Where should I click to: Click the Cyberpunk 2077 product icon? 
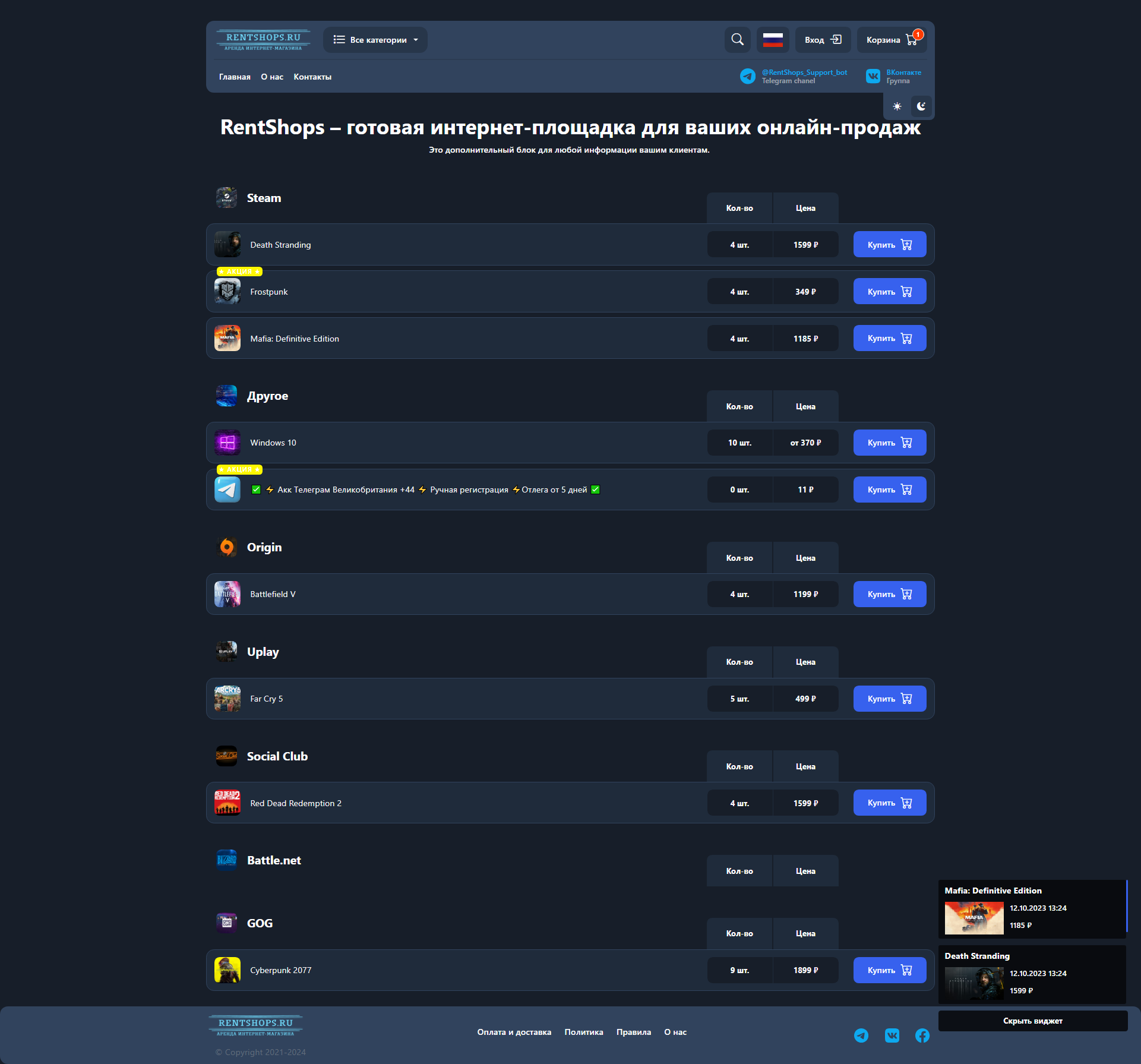click(x=227, y=970)
